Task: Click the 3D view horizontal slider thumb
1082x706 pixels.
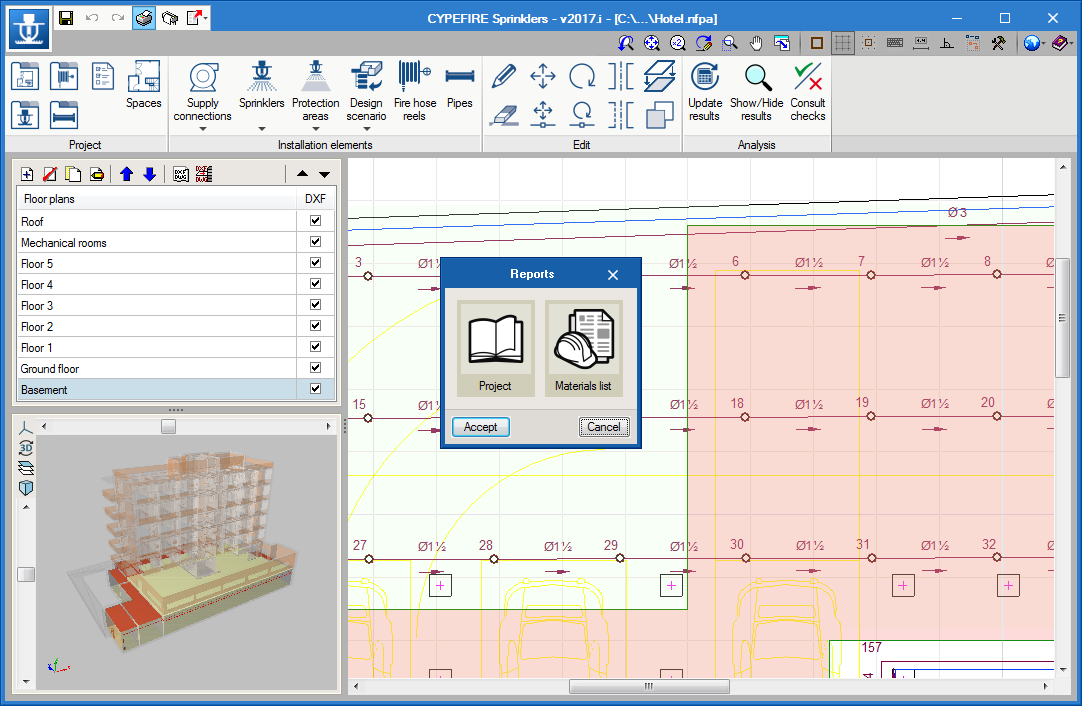Action: [169, 426]
